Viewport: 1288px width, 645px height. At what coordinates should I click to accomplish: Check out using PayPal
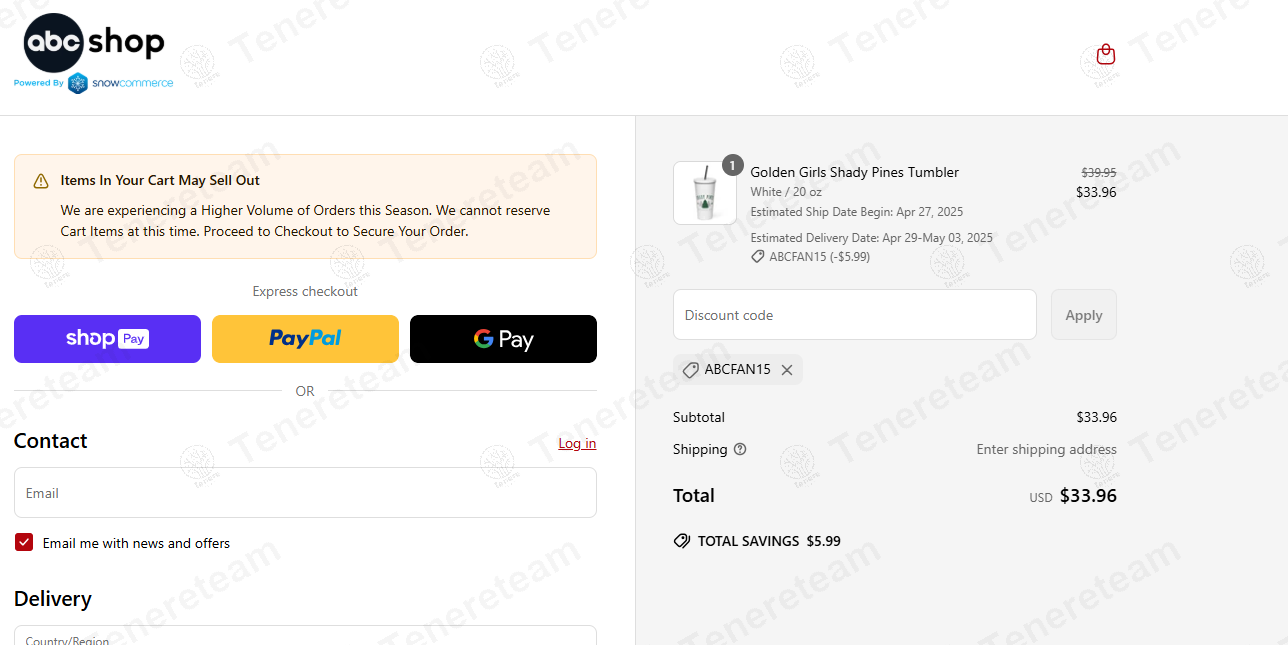tap(305, 339)
